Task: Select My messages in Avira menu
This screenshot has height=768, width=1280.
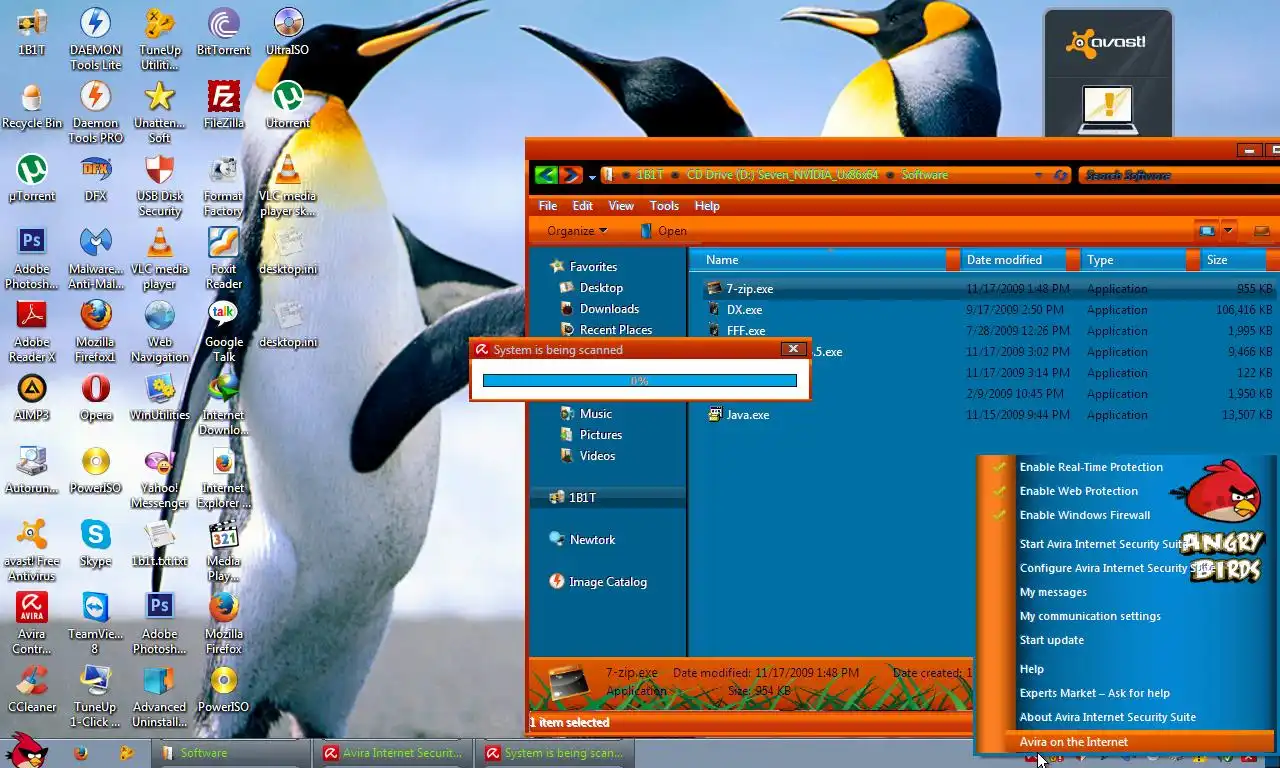Action: click(1053, 592)
